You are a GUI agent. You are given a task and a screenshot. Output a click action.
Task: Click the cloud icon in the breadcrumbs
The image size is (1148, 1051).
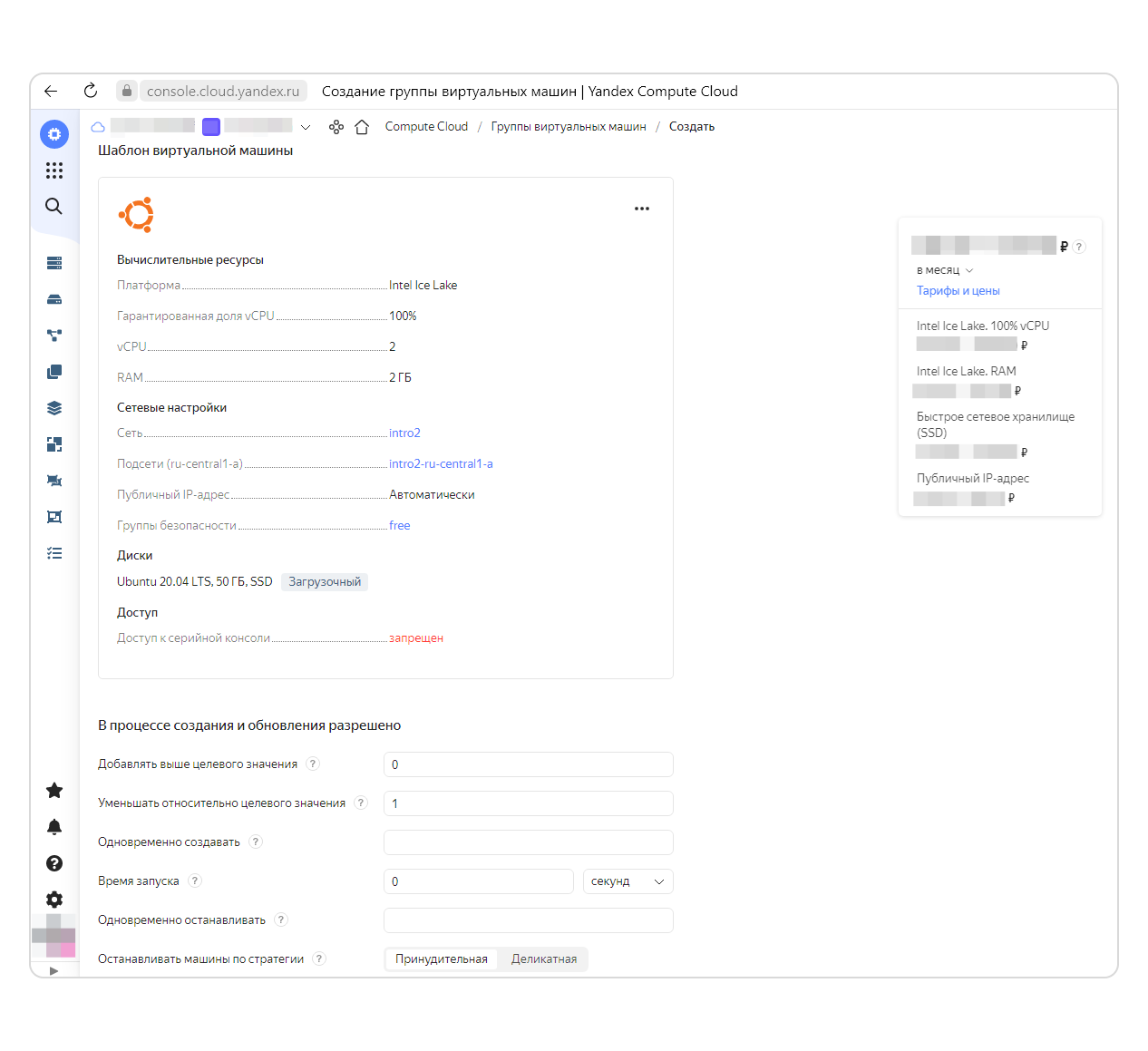click(98, 127)
